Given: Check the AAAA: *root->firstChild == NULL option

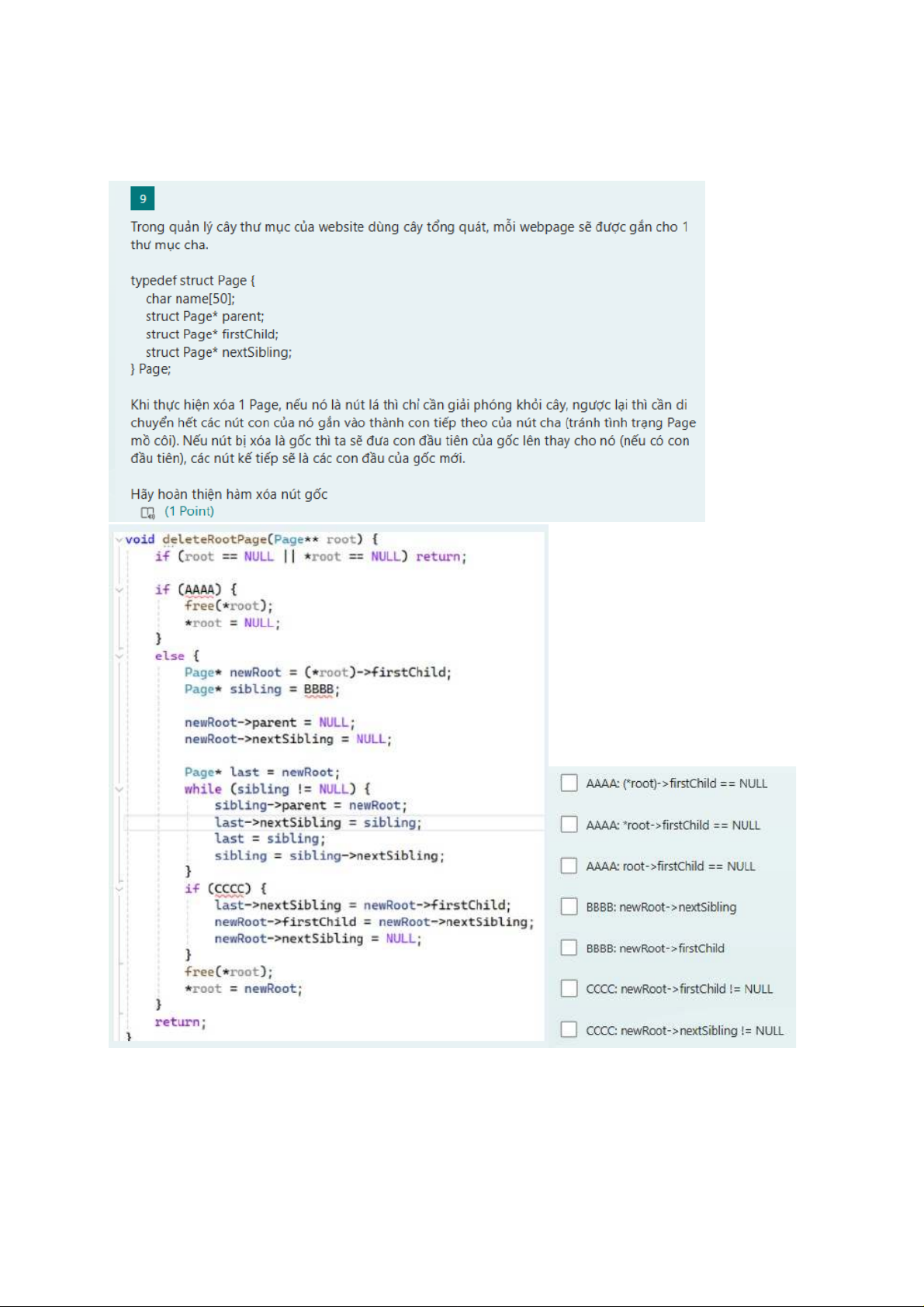Looking at the screenshot, I should click(x=569, y=825).
